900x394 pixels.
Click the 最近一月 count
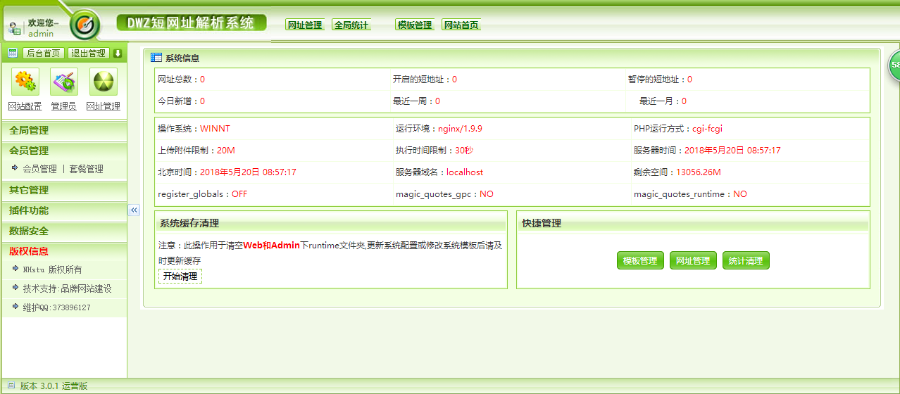684,101
